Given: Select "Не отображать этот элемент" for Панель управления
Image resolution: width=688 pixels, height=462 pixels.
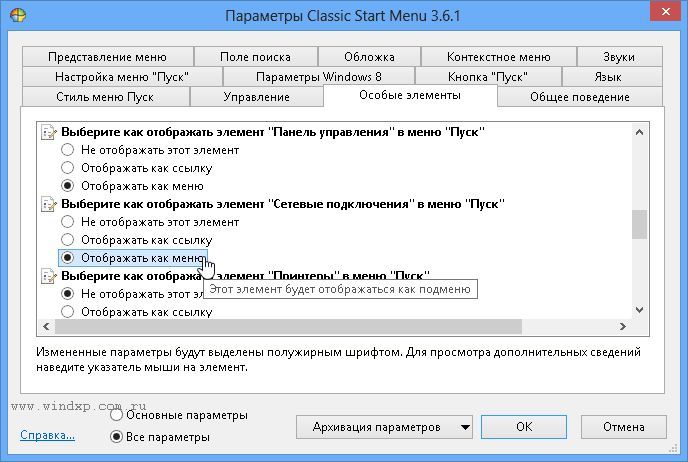Looking at the screenshot, I should pyautogui.click(x=150, y=150).
